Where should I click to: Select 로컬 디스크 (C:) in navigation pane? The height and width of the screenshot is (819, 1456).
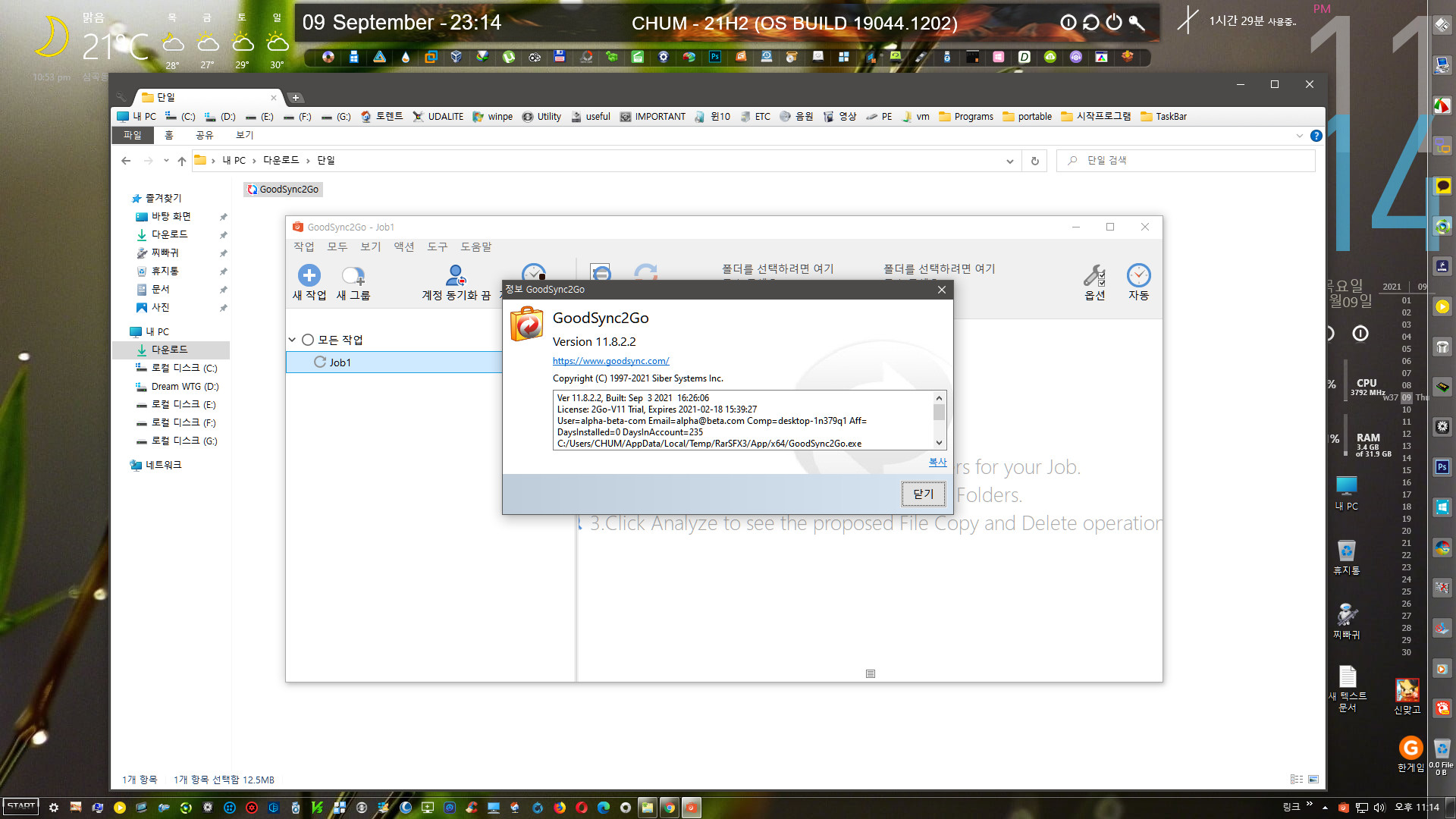[x=177, y=368]
